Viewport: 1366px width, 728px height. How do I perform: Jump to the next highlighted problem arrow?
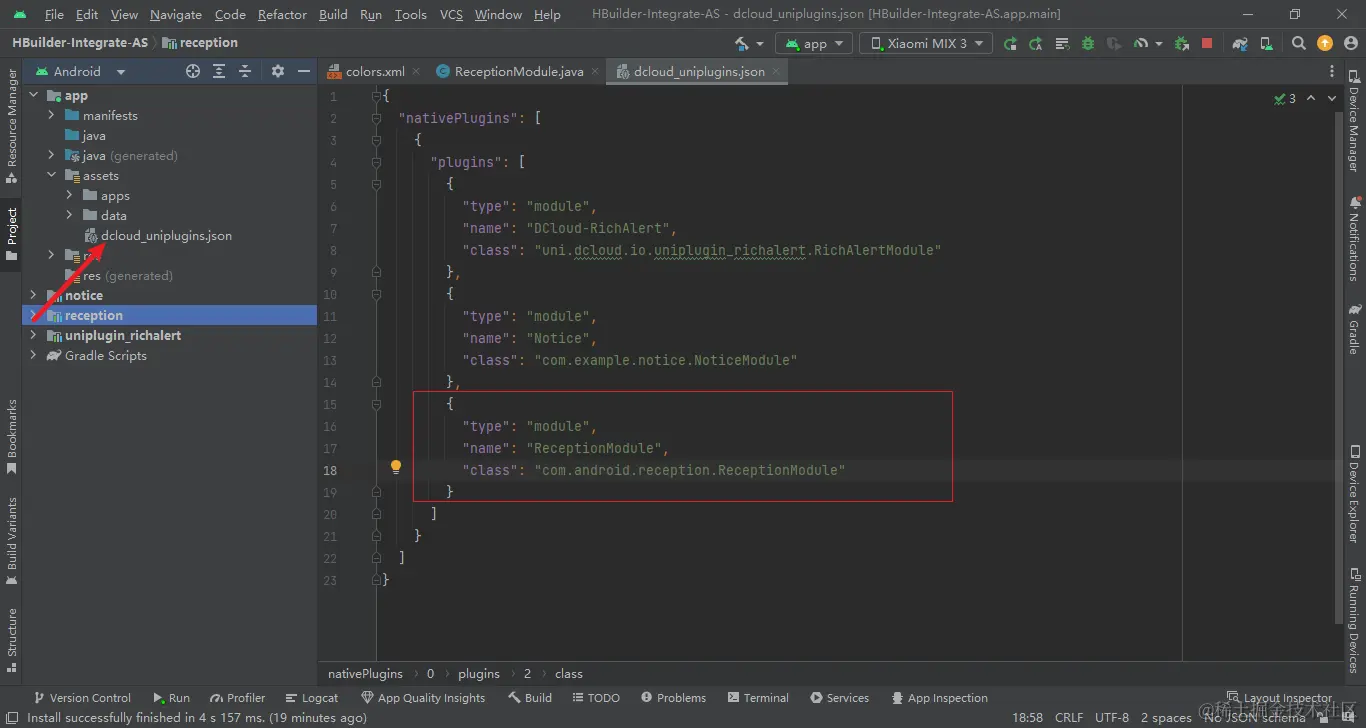pos(1332,98)
